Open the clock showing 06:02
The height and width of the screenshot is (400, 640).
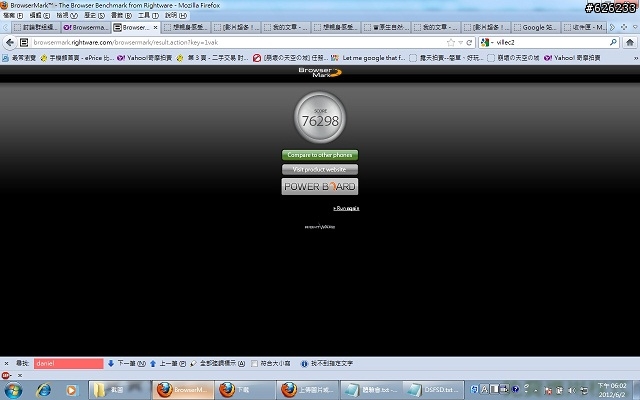tap(612, 390)
